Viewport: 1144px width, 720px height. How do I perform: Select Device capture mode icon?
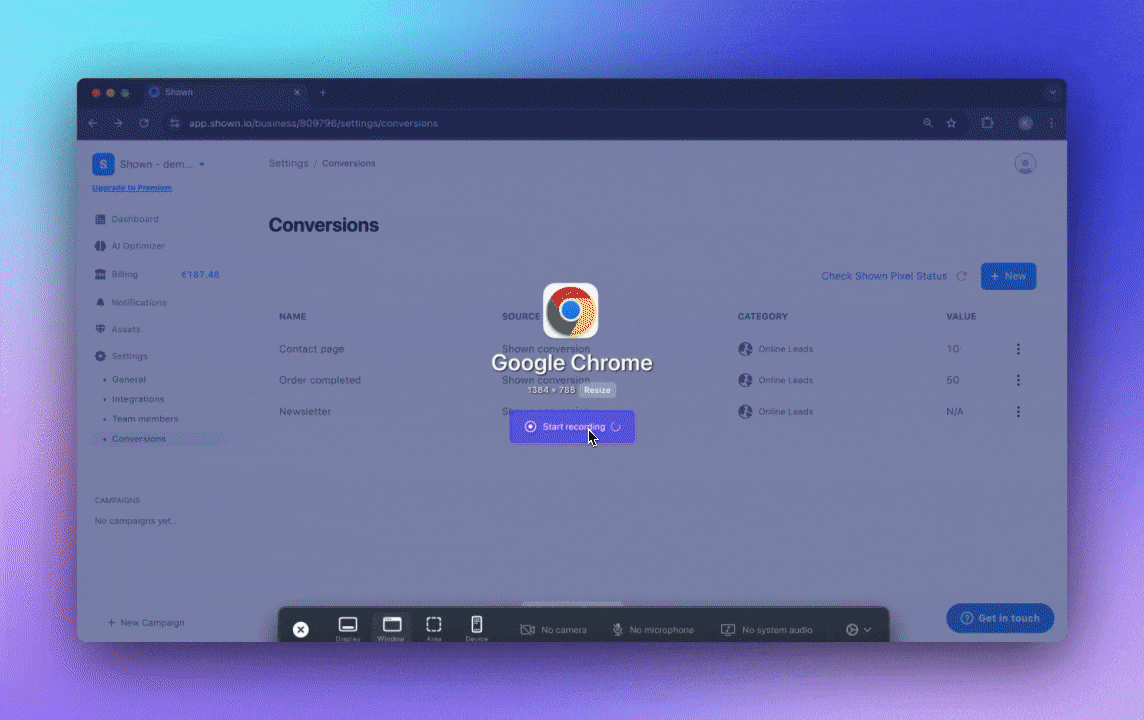(x=476, y=628)
